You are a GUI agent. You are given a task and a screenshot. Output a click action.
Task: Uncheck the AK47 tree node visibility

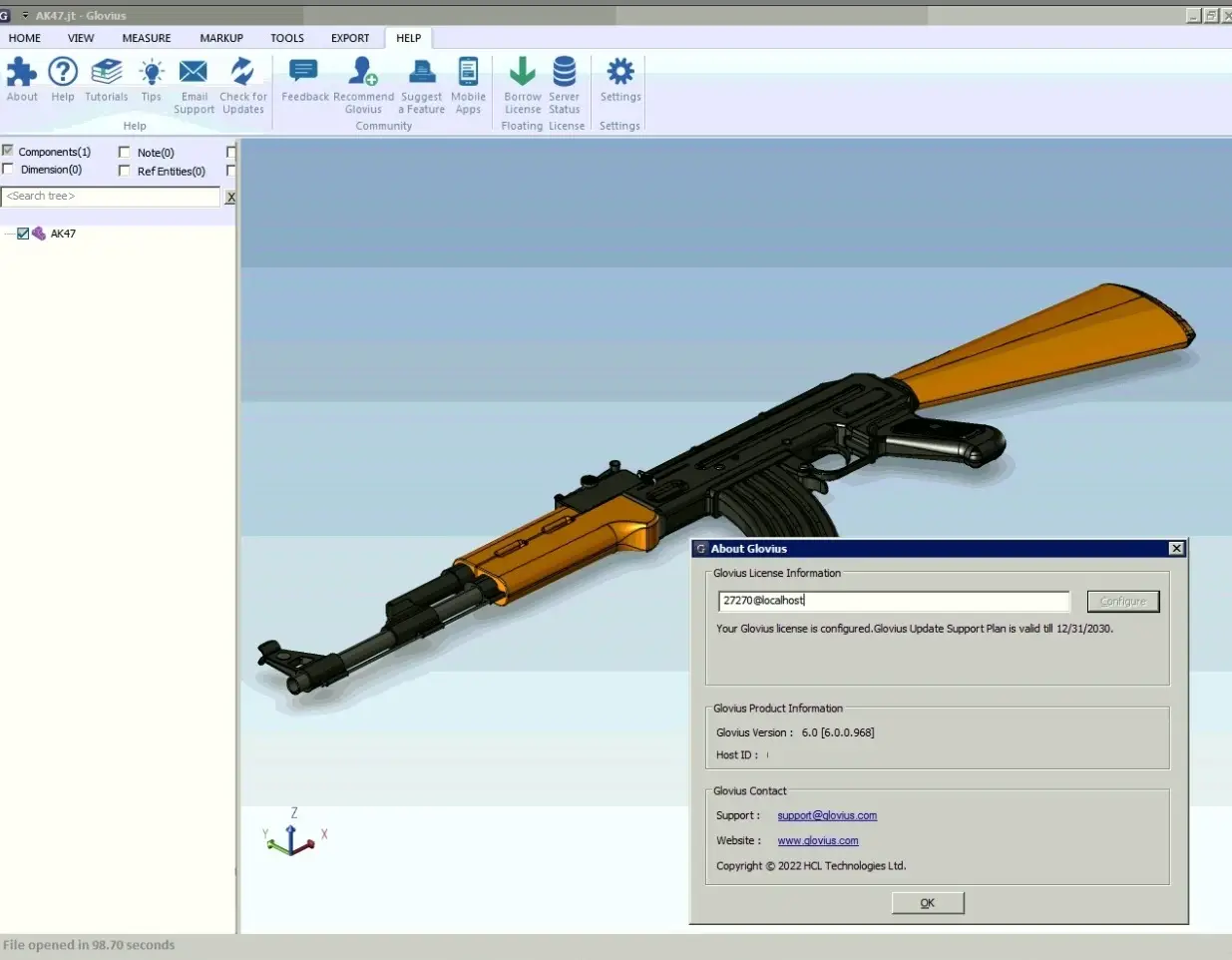pyautogui.click(x=23, y=234)
